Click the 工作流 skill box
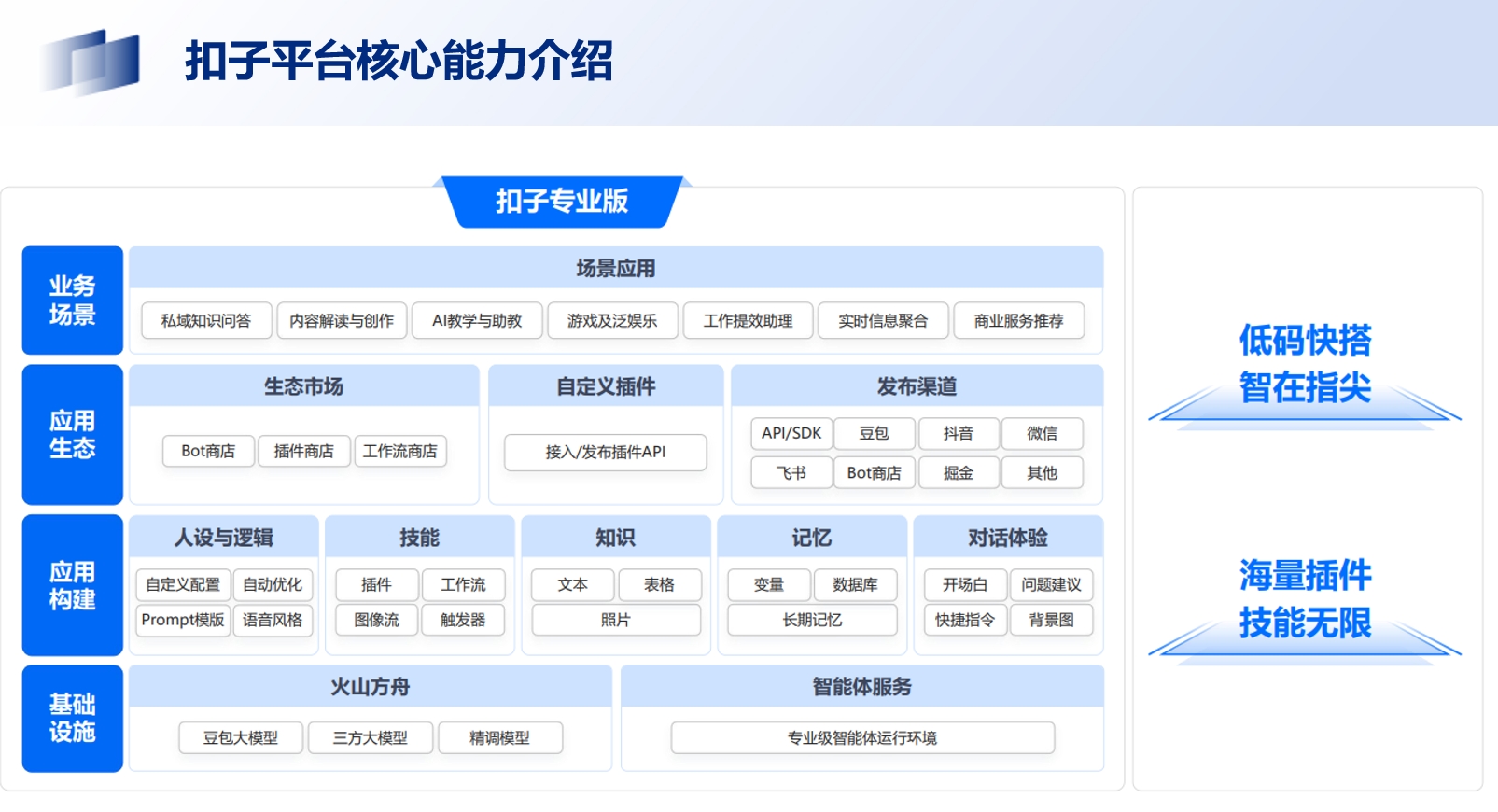1498x812 pixels. coord(464,584)
